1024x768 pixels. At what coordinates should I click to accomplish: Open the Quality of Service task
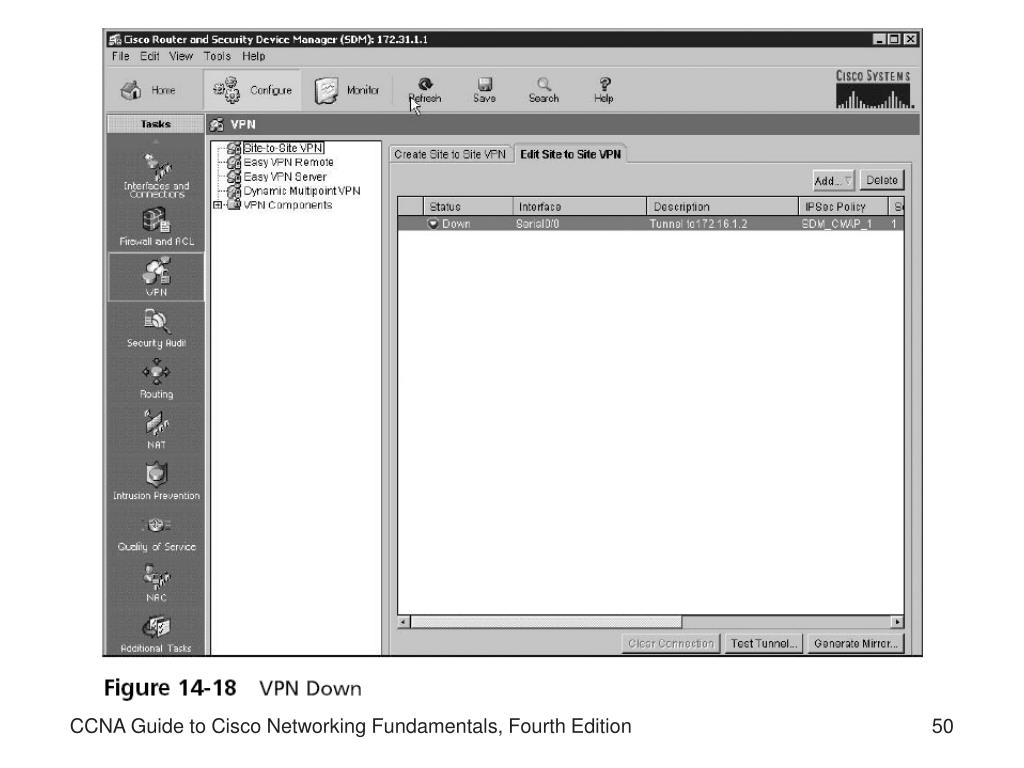(157, 533)
